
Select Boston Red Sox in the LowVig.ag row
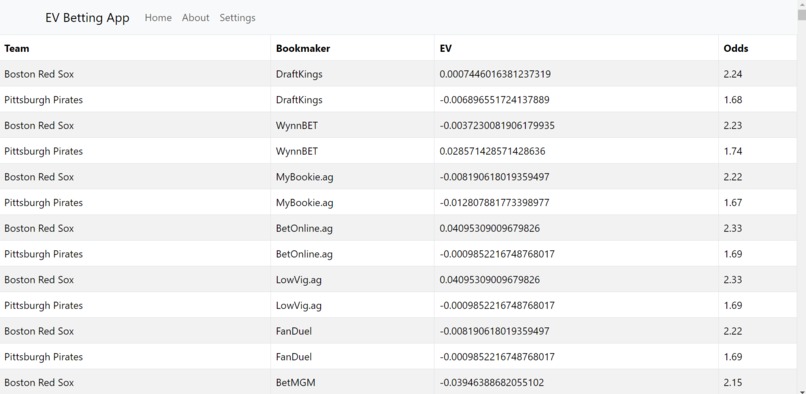[39, 280]
